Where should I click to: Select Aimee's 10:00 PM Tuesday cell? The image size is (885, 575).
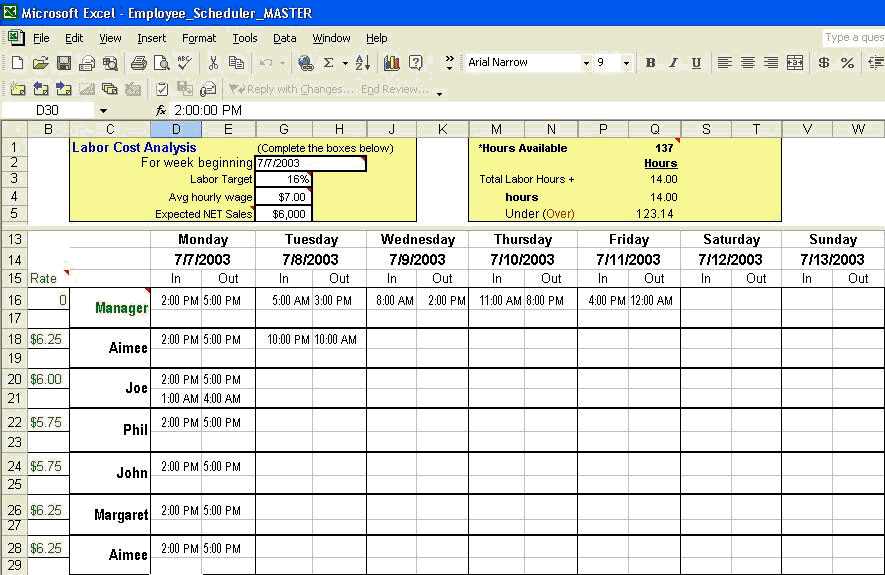pos(284,339)
